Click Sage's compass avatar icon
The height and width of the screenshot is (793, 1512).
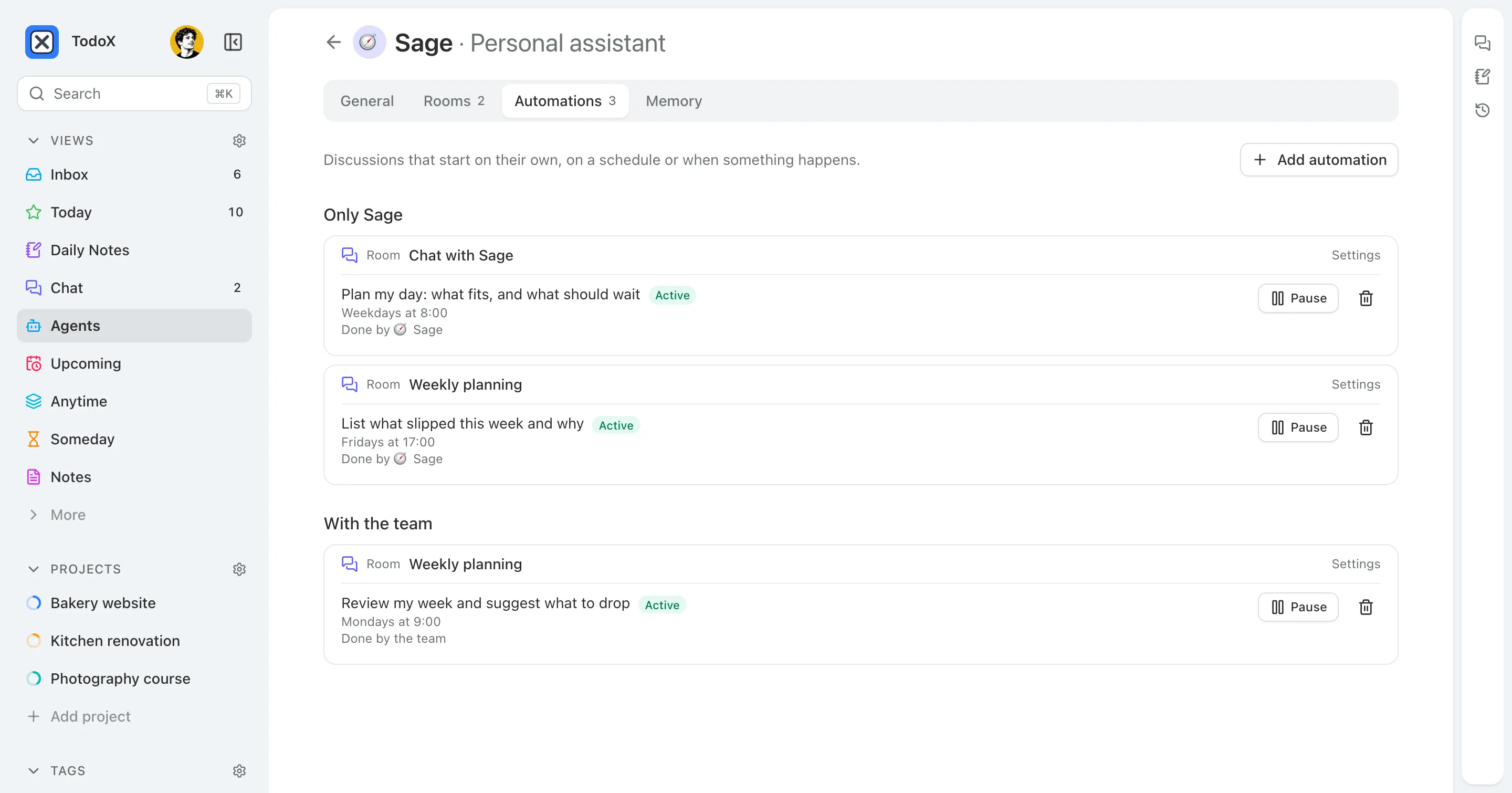pos(369,42)
